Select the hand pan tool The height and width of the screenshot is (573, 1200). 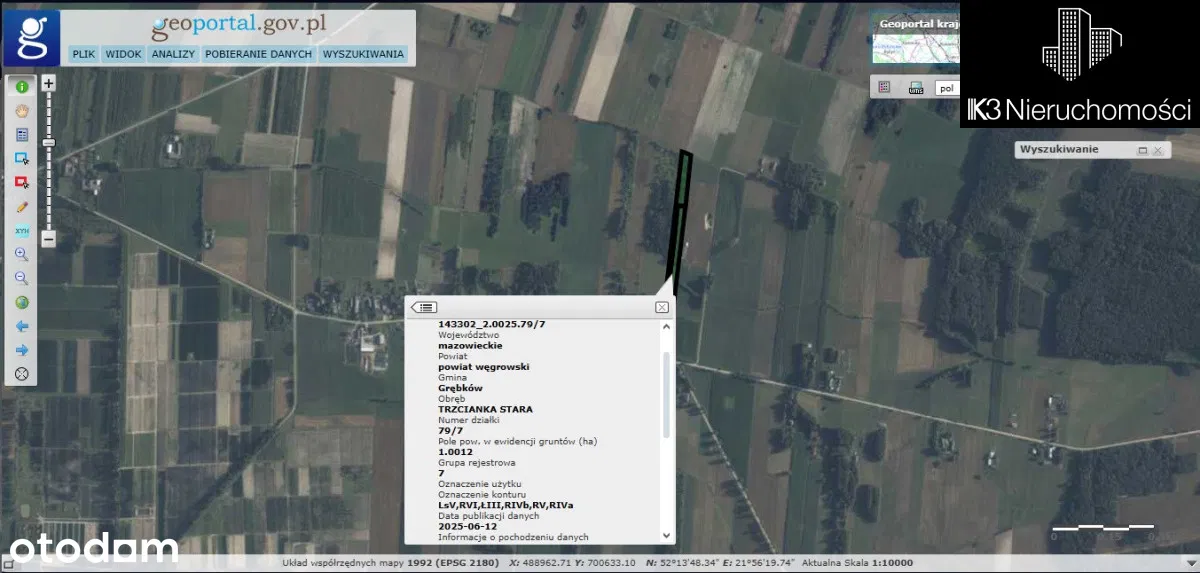click(x=21, y=111)
